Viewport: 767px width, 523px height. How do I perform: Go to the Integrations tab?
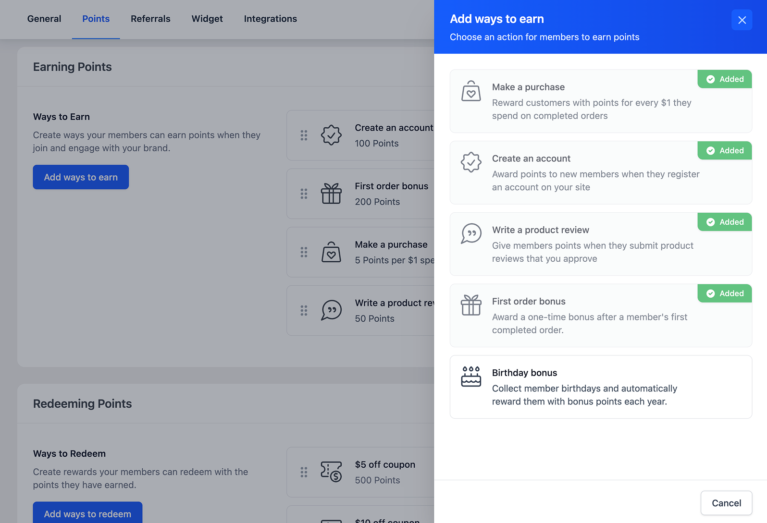[270, 19]
